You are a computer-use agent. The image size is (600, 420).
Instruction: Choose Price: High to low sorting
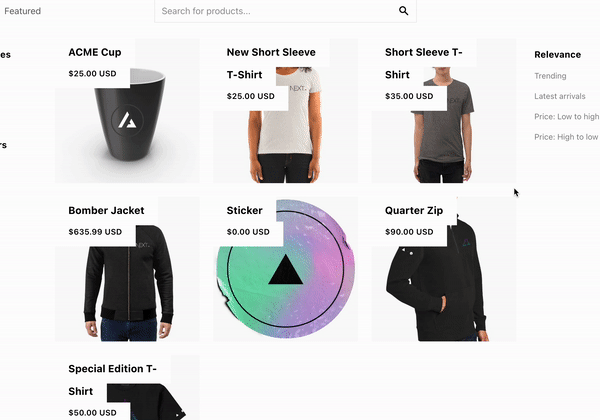566,137
